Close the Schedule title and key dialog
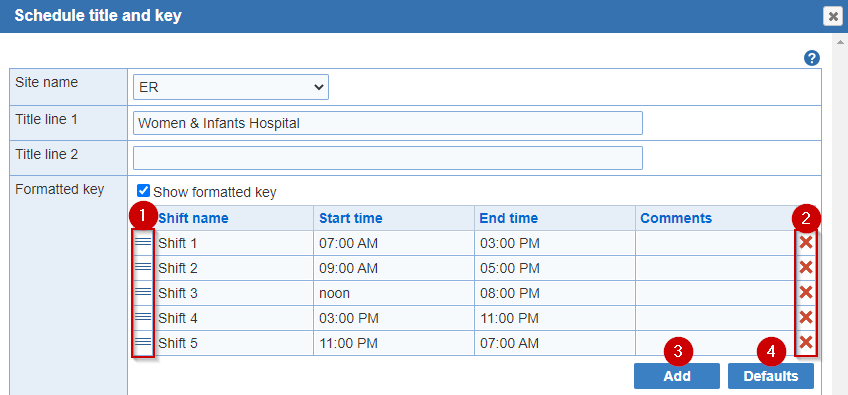Screen dimensions: 848x395 click(833, 16)
